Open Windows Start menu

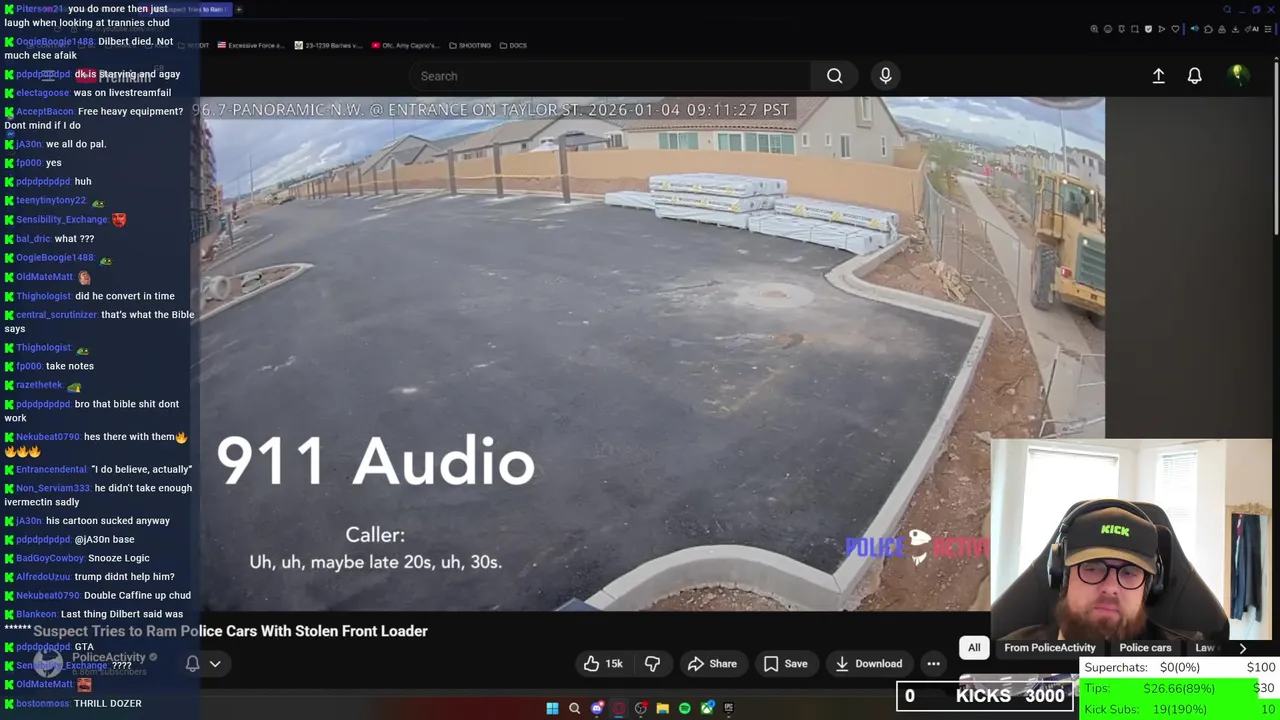click(x=552, y=708)
